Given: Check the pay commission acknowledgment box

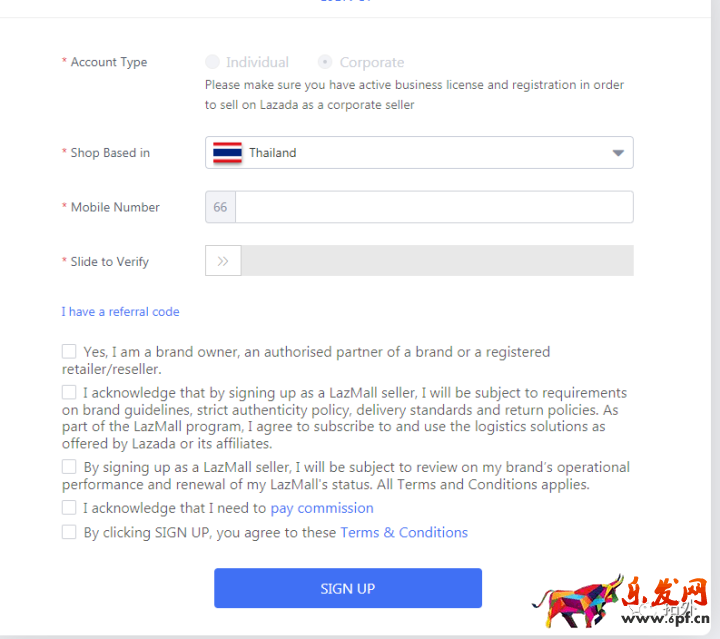Looking at the screenshot, I should pyautogui.click(x=69, y=507).
